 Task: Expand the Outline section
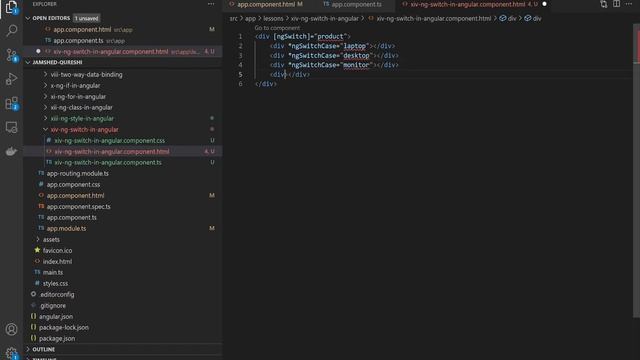coord(43,349)
